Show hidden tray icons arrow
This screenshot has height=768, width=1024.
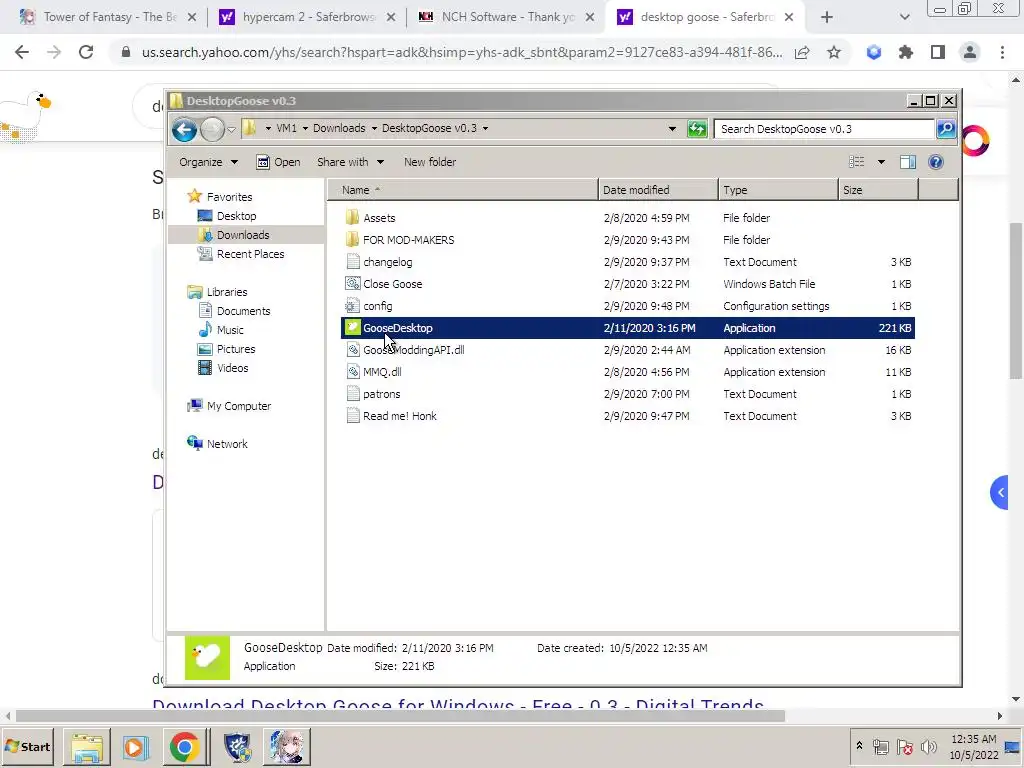(859, 746)
